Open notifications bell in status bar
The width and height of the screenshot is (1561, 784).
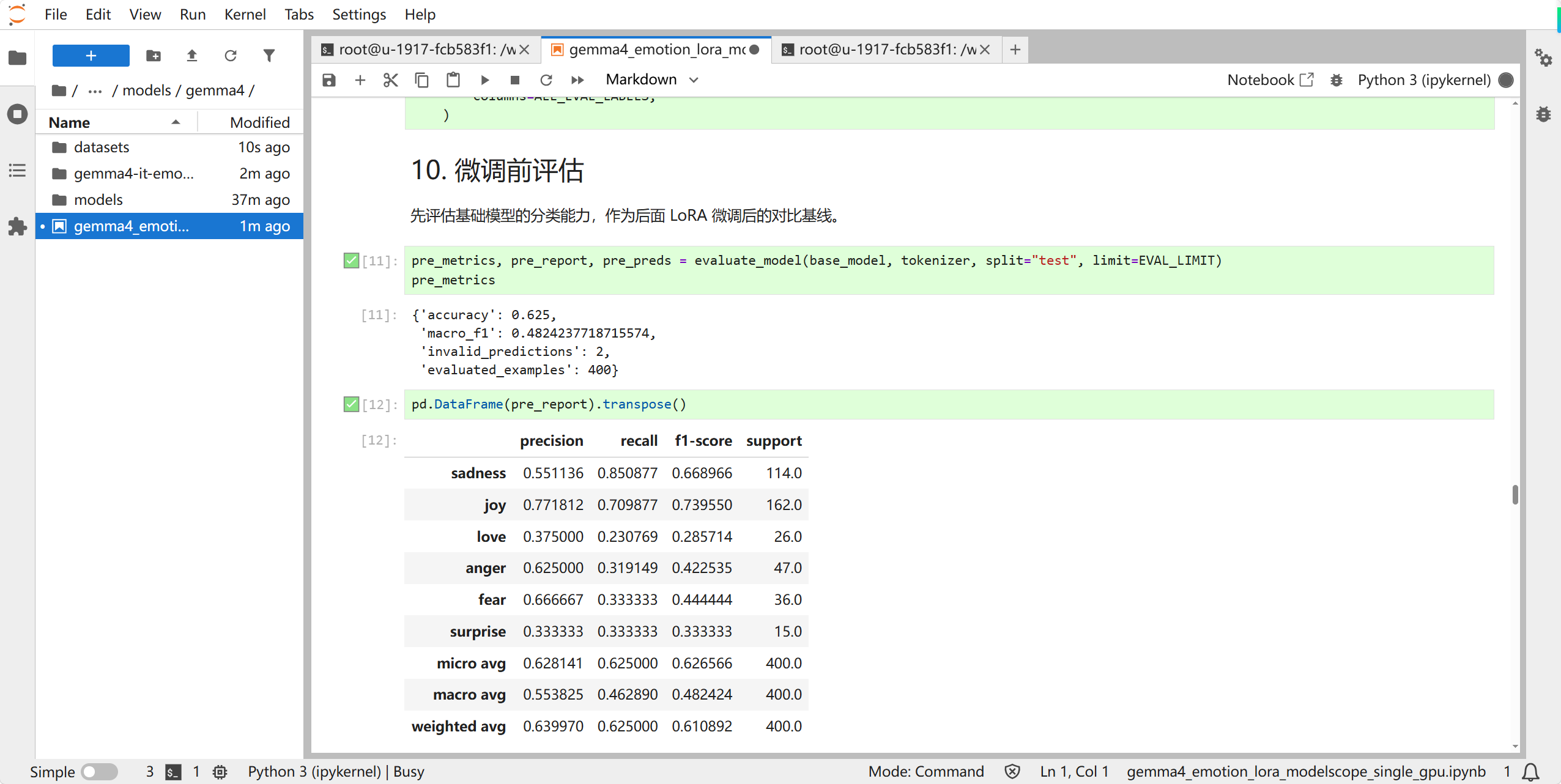(1530, 772)
